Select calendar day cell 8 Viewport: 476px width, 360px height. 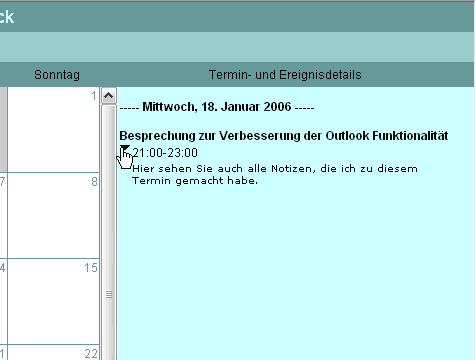54,215
